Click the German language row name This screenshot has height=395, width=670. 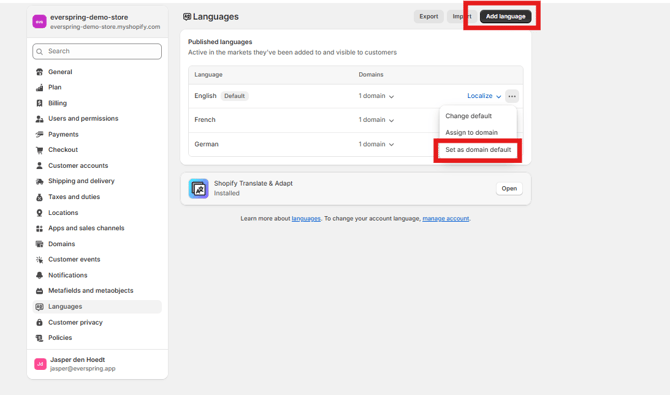[x=206, y=144]
